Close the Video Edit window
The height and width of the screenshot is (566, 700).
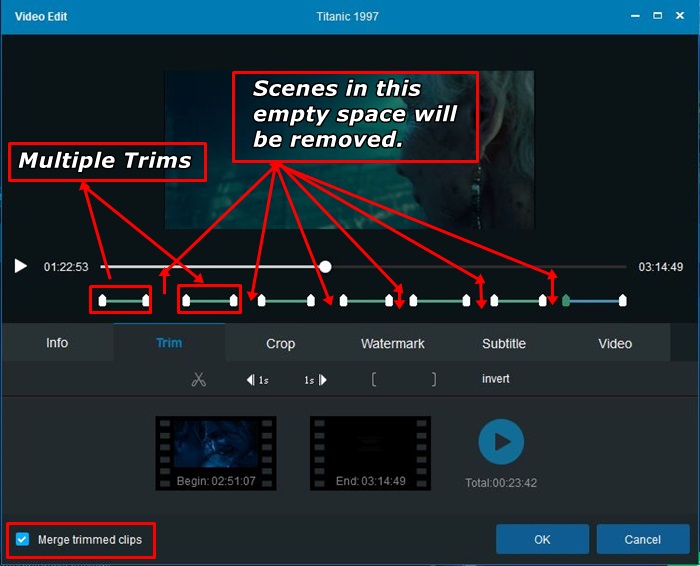point(680,16)
